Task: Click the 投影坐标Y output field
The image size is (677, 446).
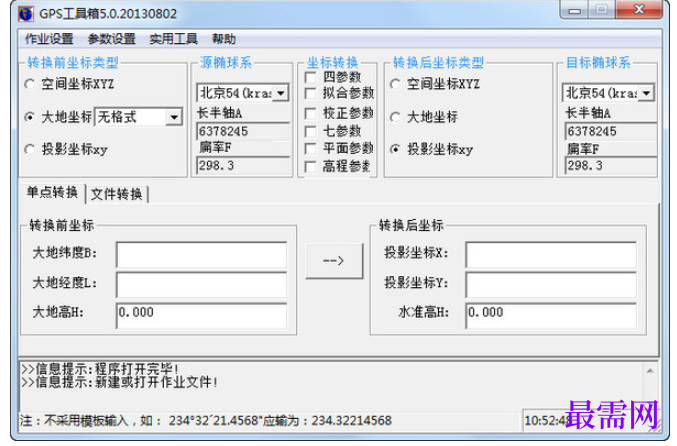Action: click(x=551, y=285)
